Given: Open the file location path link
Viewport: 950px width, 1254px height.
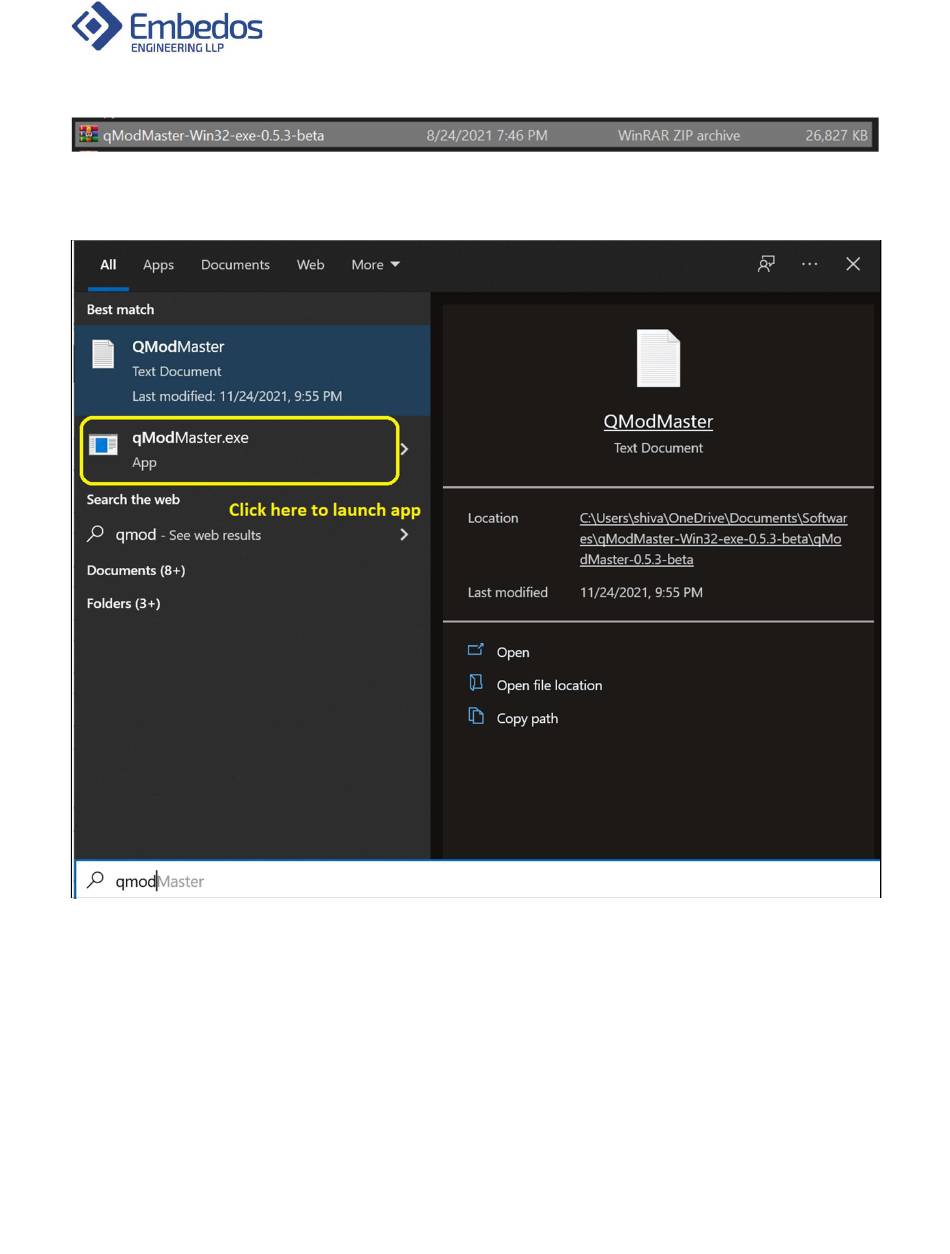Looking at the screenshot, I should [x=713, y=539].
